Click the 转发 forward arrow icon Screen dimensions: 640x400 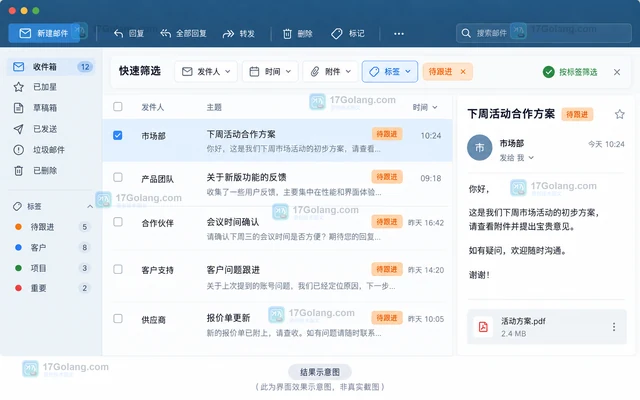click(228, 33)
